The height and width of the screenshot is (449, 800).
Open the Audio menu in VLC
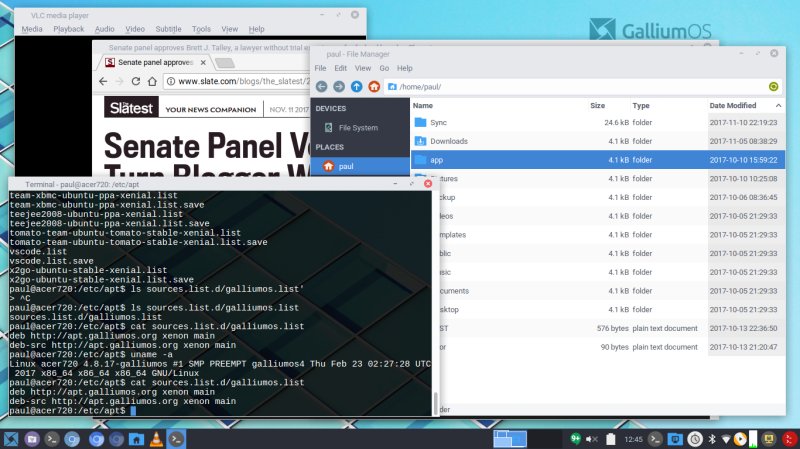[105, 29]
